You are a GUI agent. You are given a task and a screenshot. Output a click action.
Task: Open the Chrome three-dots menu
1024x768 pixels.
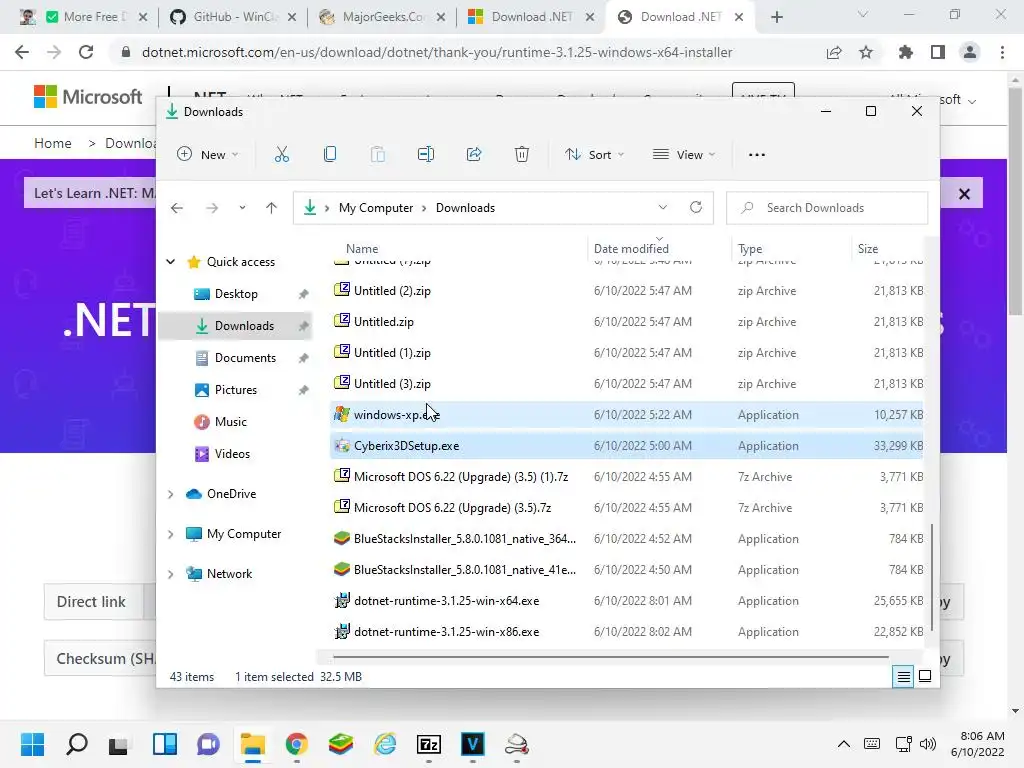tap(1002, 52)
